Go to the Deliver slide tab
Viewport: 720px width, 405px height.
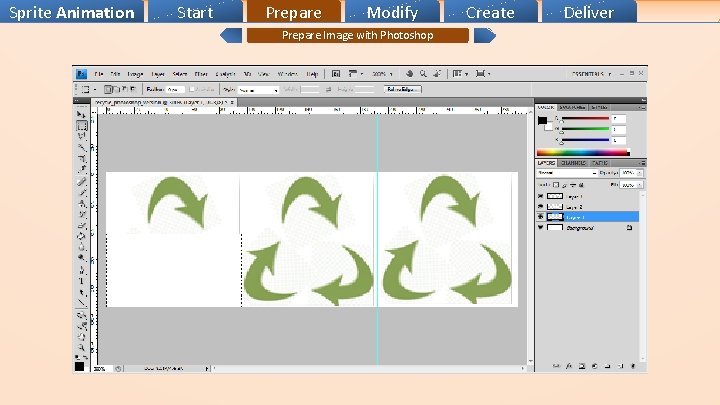tap(589, 12)
